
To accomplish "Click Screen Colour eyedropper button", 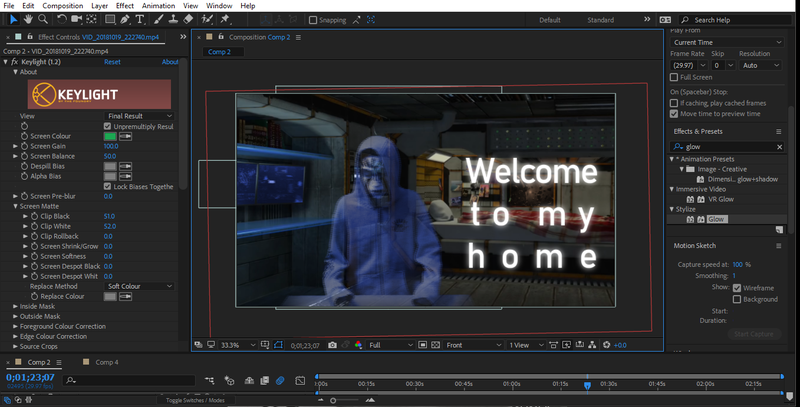I will [126, 136].
